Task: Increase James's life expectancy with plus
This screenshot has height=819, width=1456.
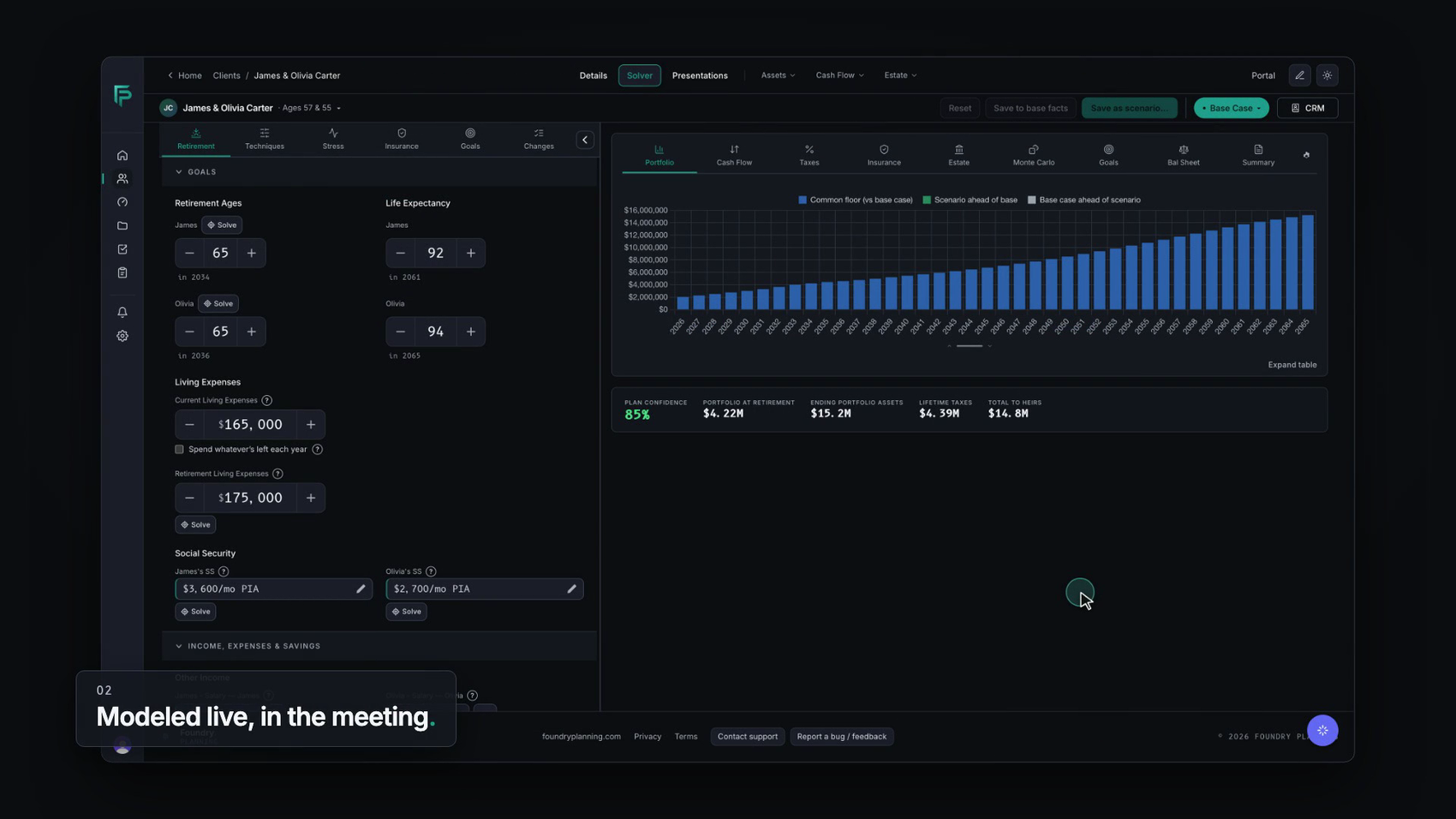Action: pyautogui.click(x=470, y=253)
